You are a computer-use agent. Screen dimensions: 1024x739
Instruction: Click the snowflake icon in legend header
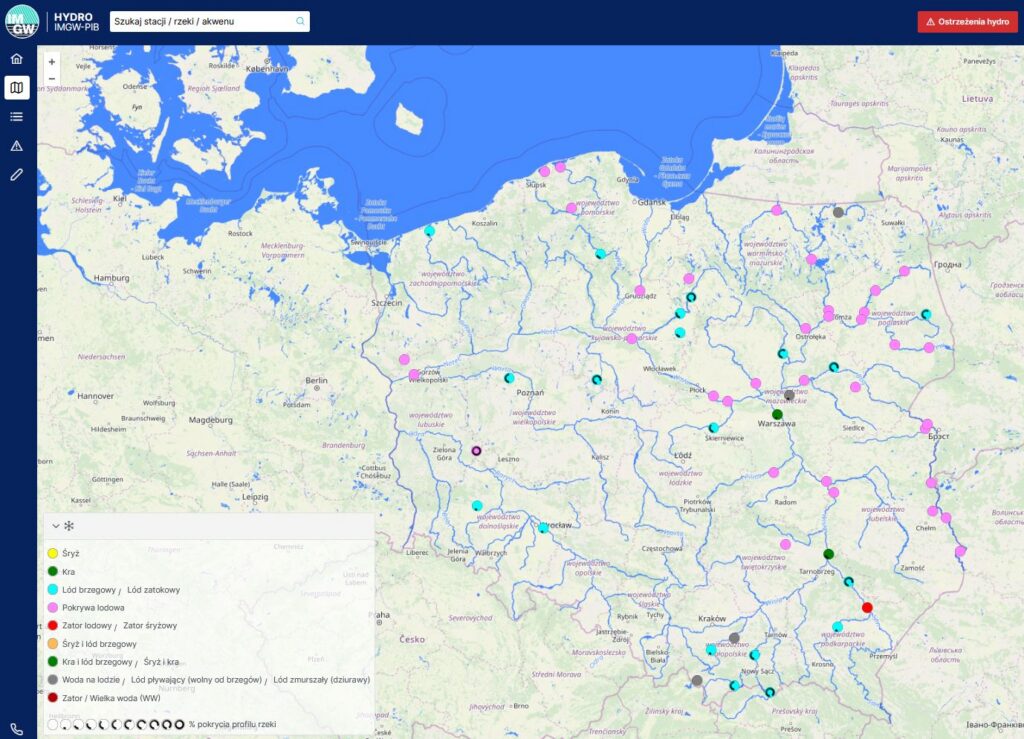click(70, 526)
